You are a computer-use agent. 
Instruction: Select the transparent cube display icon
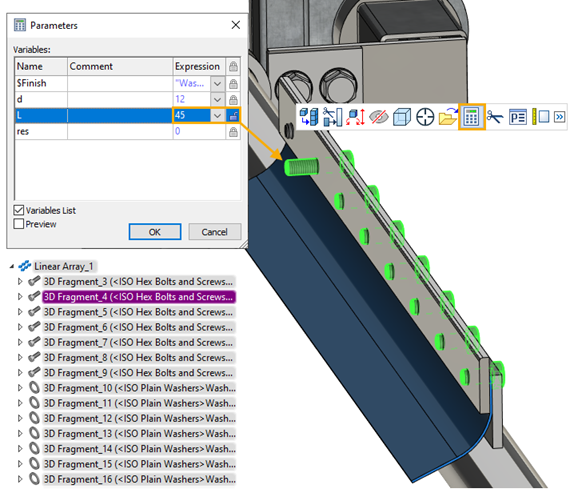402,117
